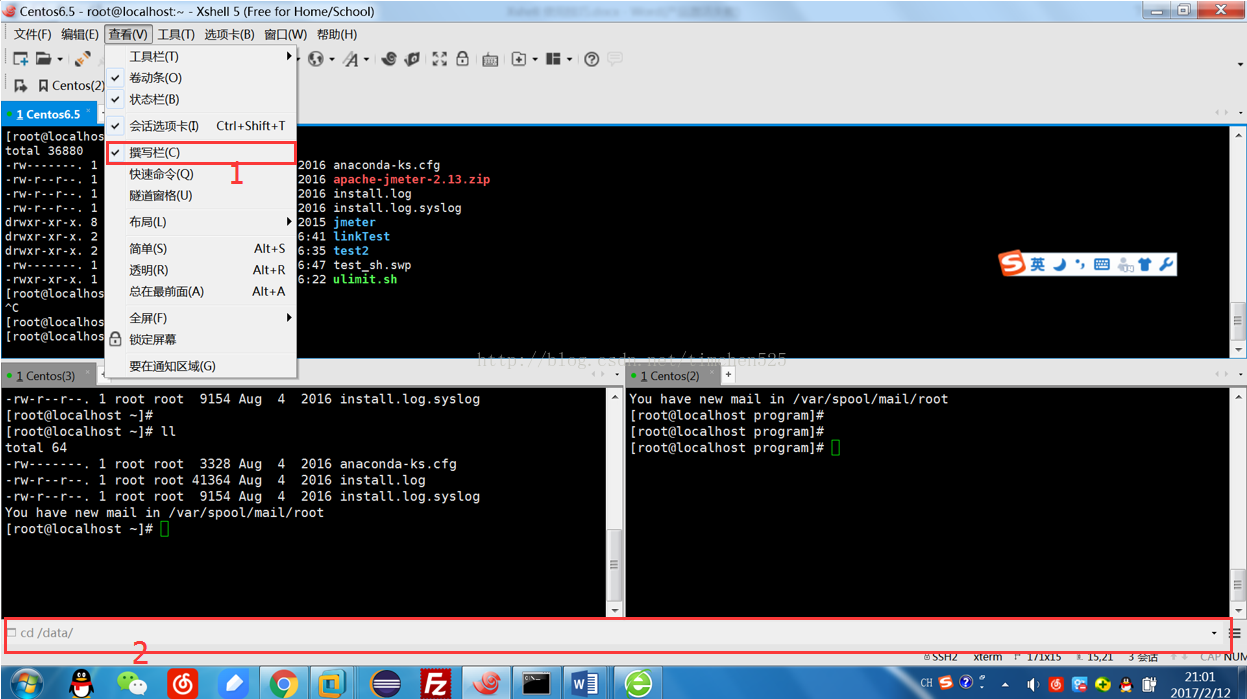Click the Sogou toolbar wrench settings icon
1247x699 pixels.
(1166, 265)
